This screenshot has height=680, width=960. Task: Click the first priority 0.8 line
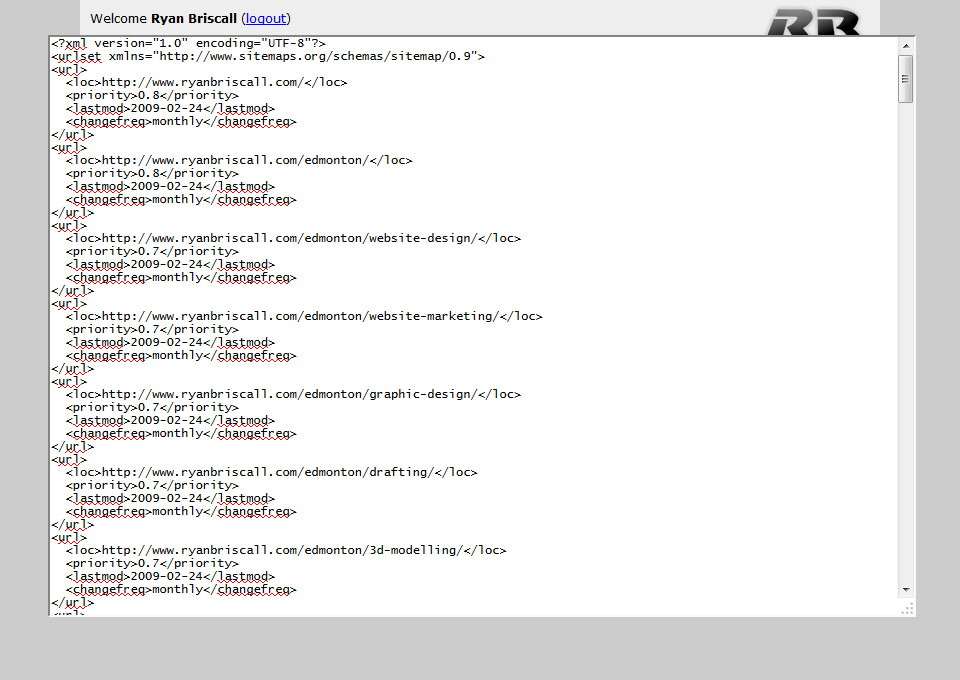click(x=152, y=96)
